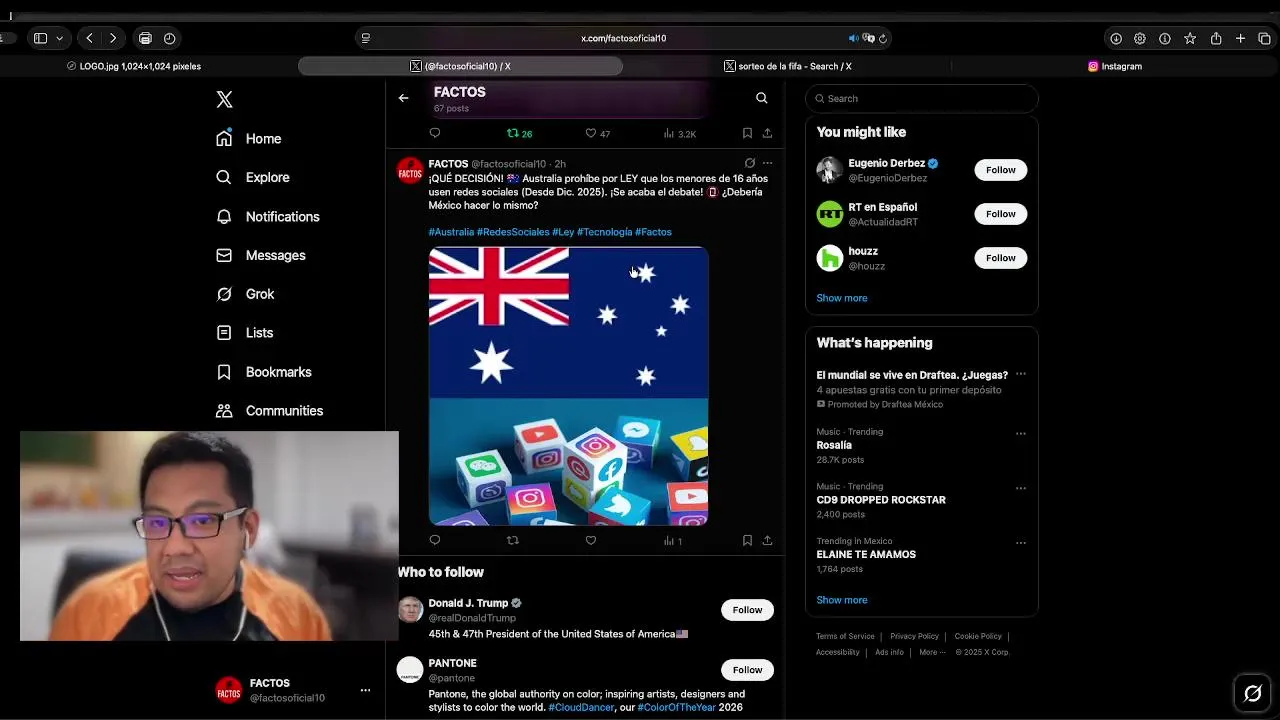Open the Rosalía trending topic

coord(834,445)
